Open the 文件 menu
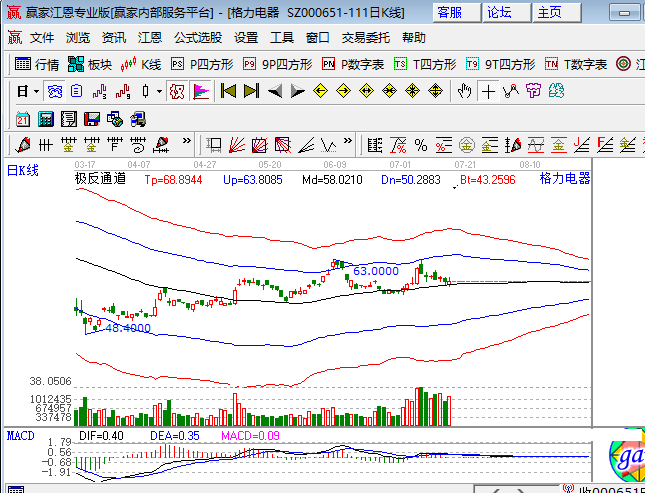The image size is (645, 493). 42,38
